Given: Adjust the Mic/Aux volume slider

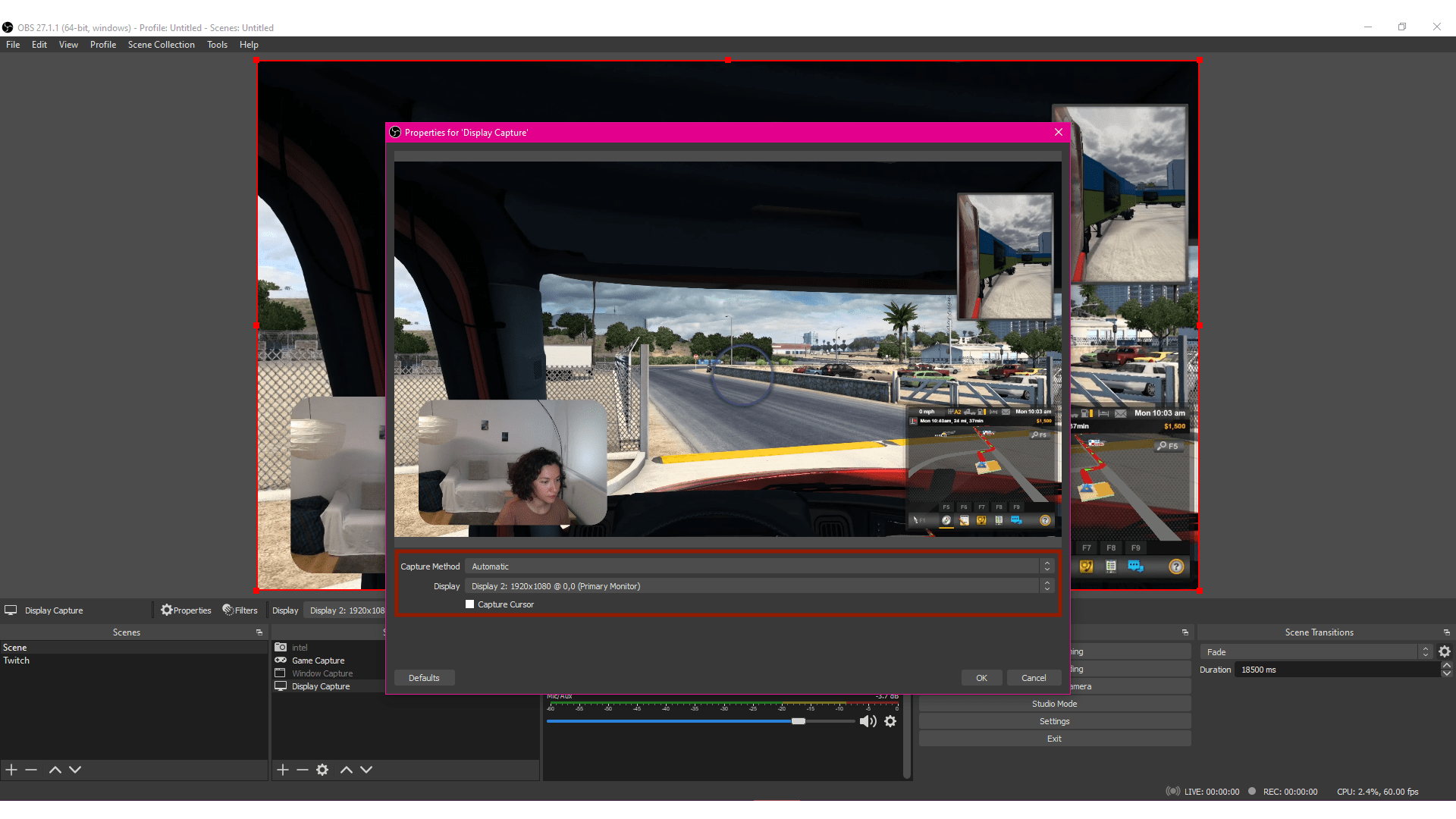Looking at the screenshot, I should pyautogui.click(x=799, y=720).
